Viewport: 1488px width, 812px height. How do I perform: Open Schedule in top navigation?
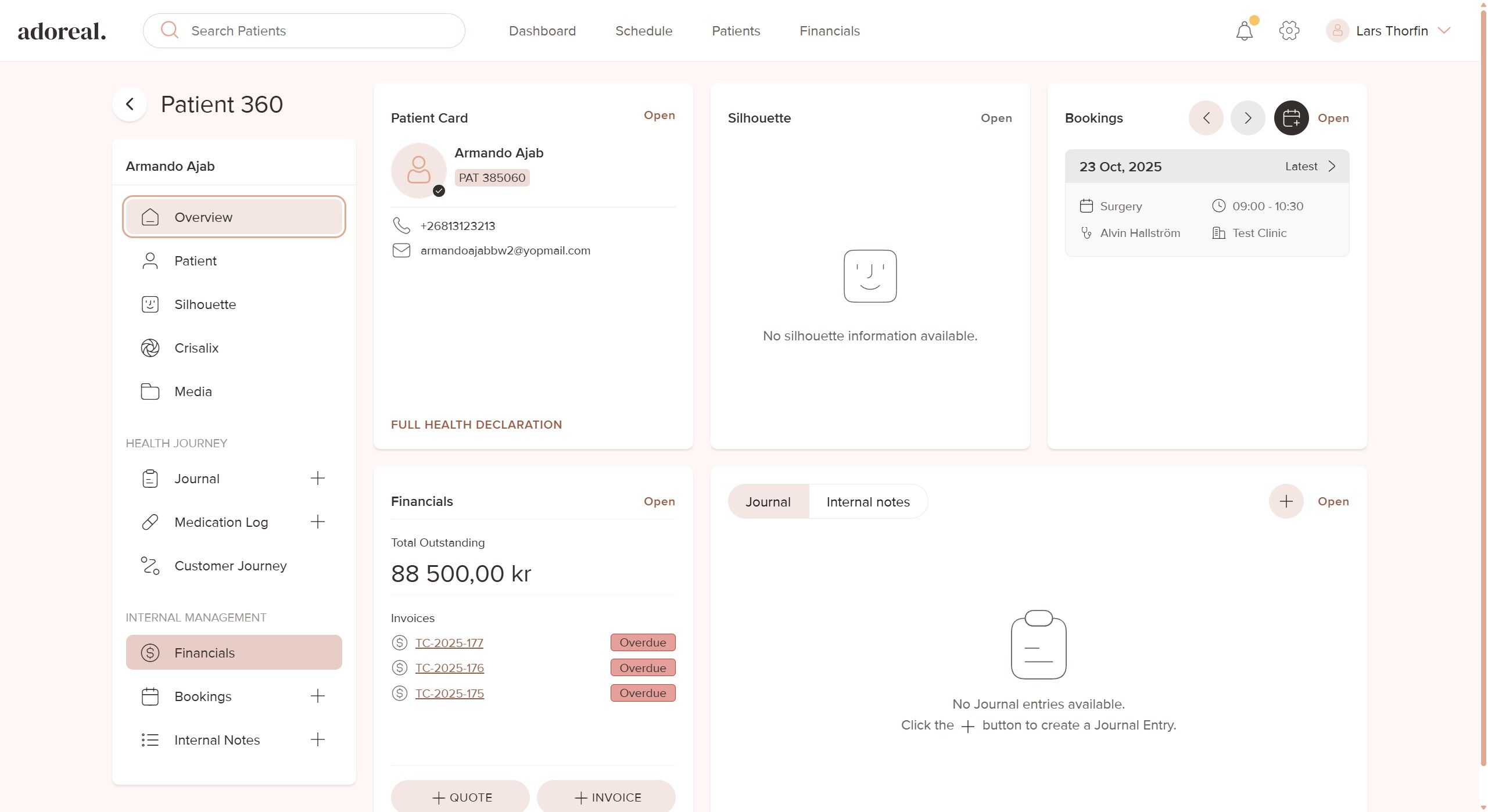643,31
